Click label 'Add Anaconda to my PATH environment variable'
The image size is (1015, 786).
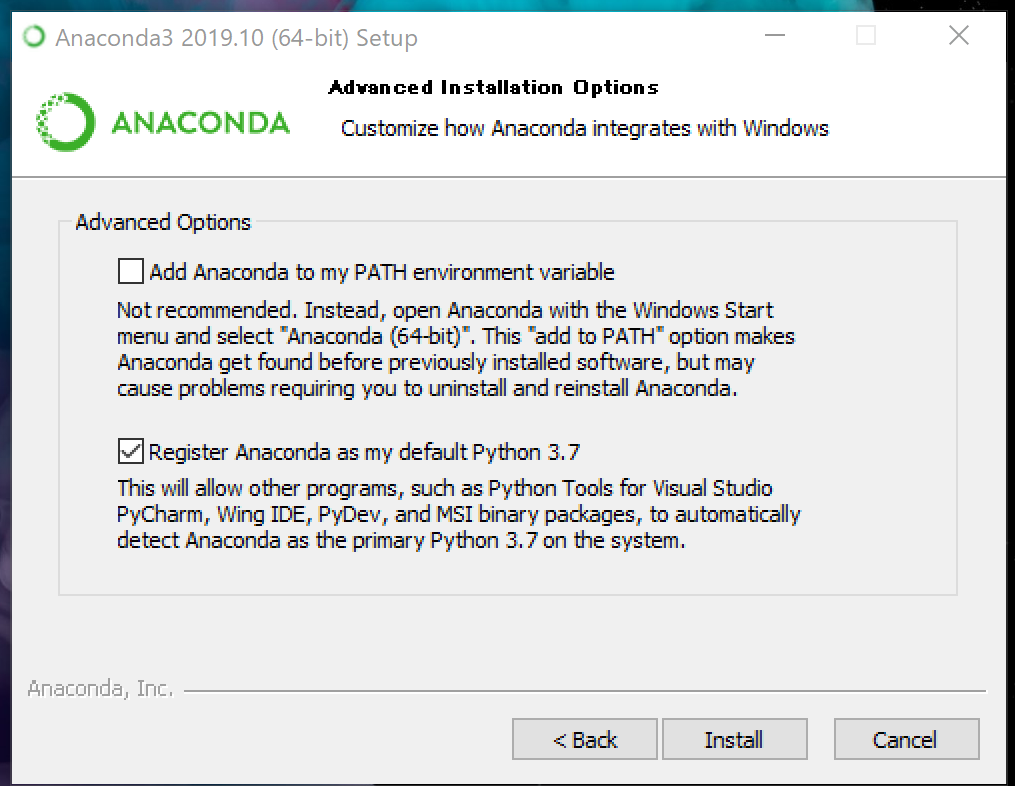point(382,272)
